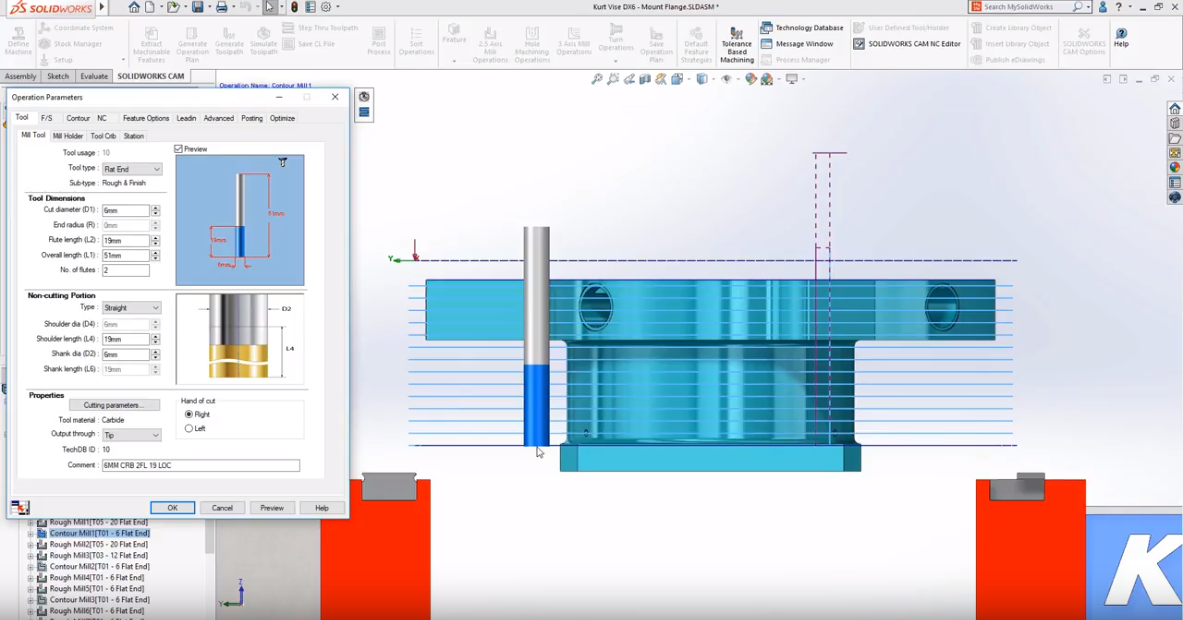Open the Advanced tab
The image size is (1183, 620).
tap(219, 118)
